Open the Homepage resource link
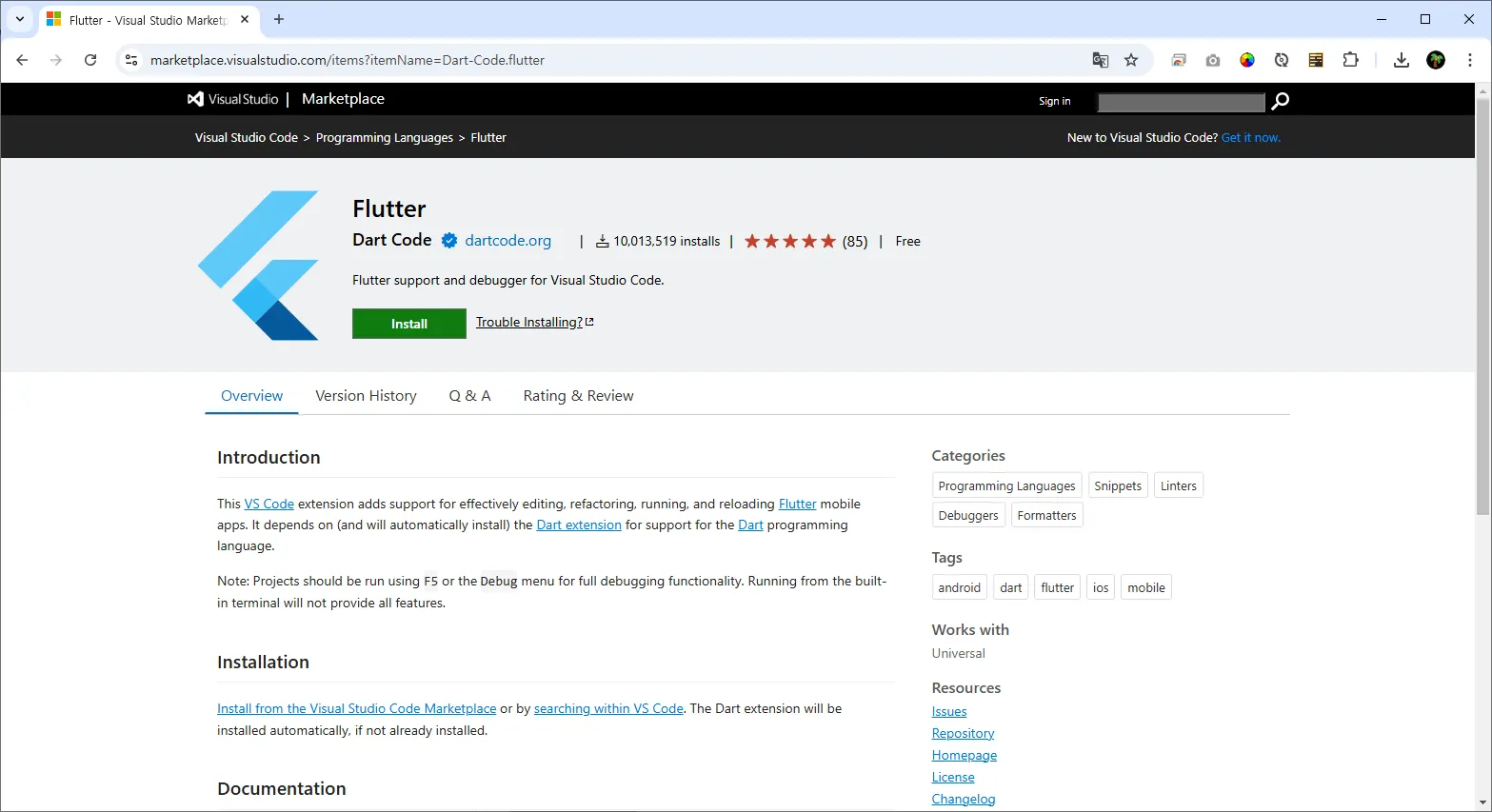Viewport: 1492px width, 812px height. pyautogui.click(x=965, y=756)
